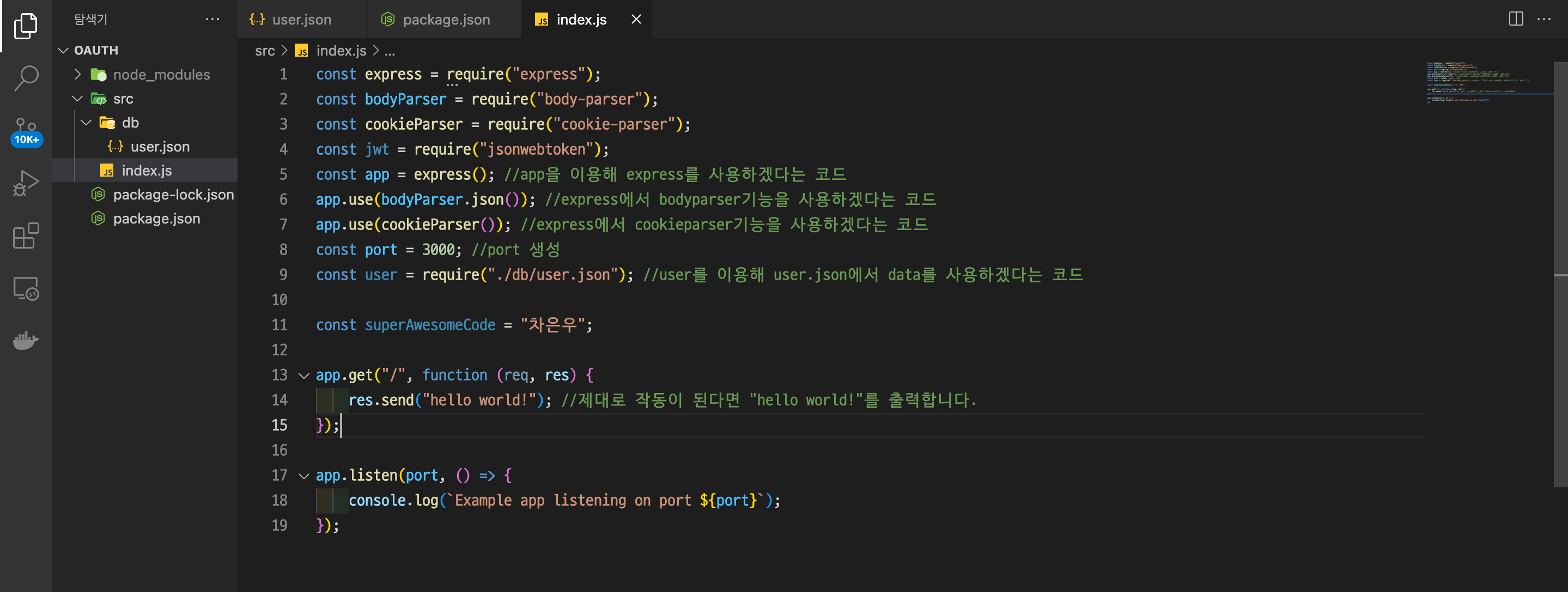Open package-lock.json in the explorer

coord(145,195)
